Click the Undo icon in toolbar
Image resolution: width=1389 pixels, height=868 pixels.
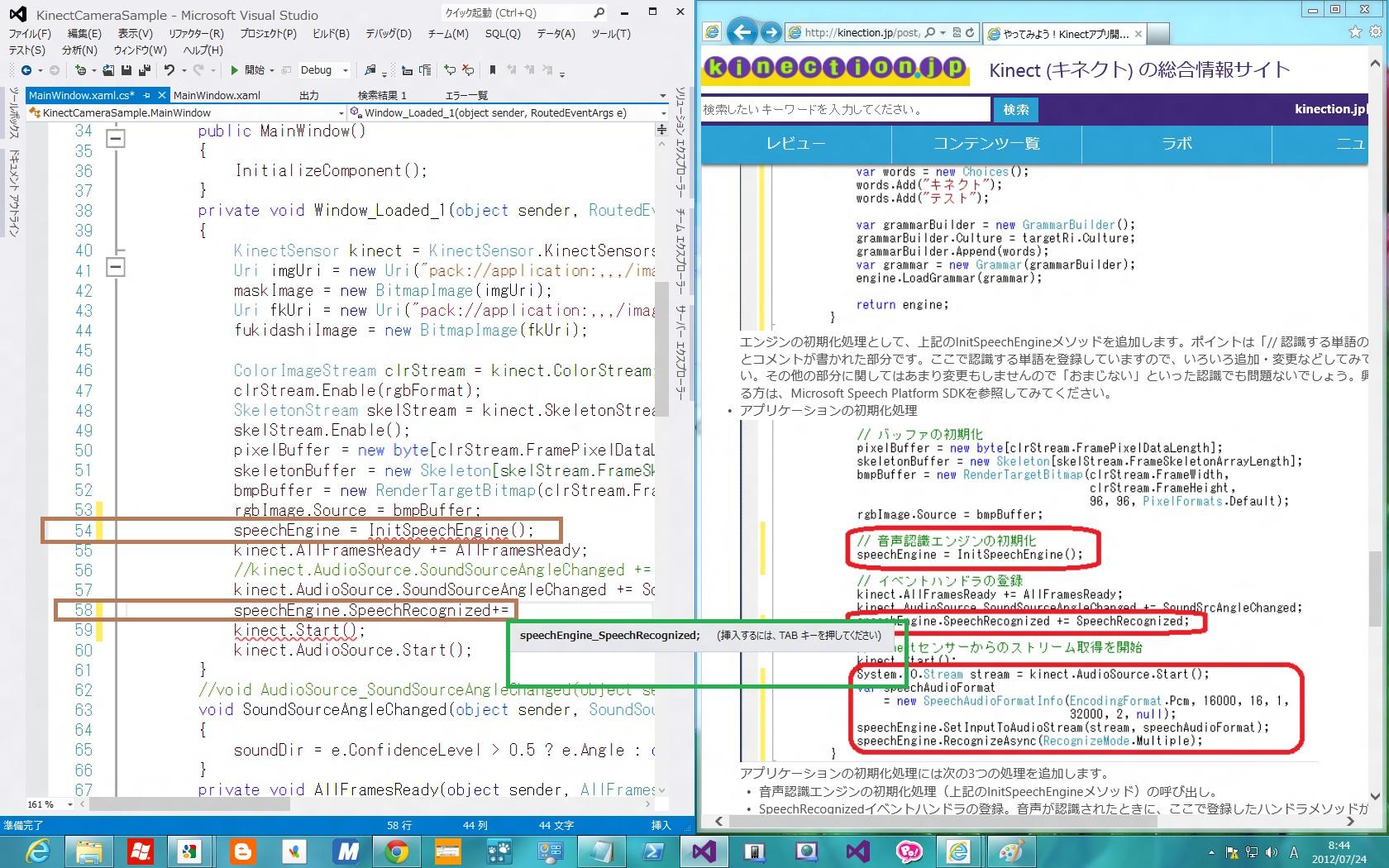(x=169, y=70)
